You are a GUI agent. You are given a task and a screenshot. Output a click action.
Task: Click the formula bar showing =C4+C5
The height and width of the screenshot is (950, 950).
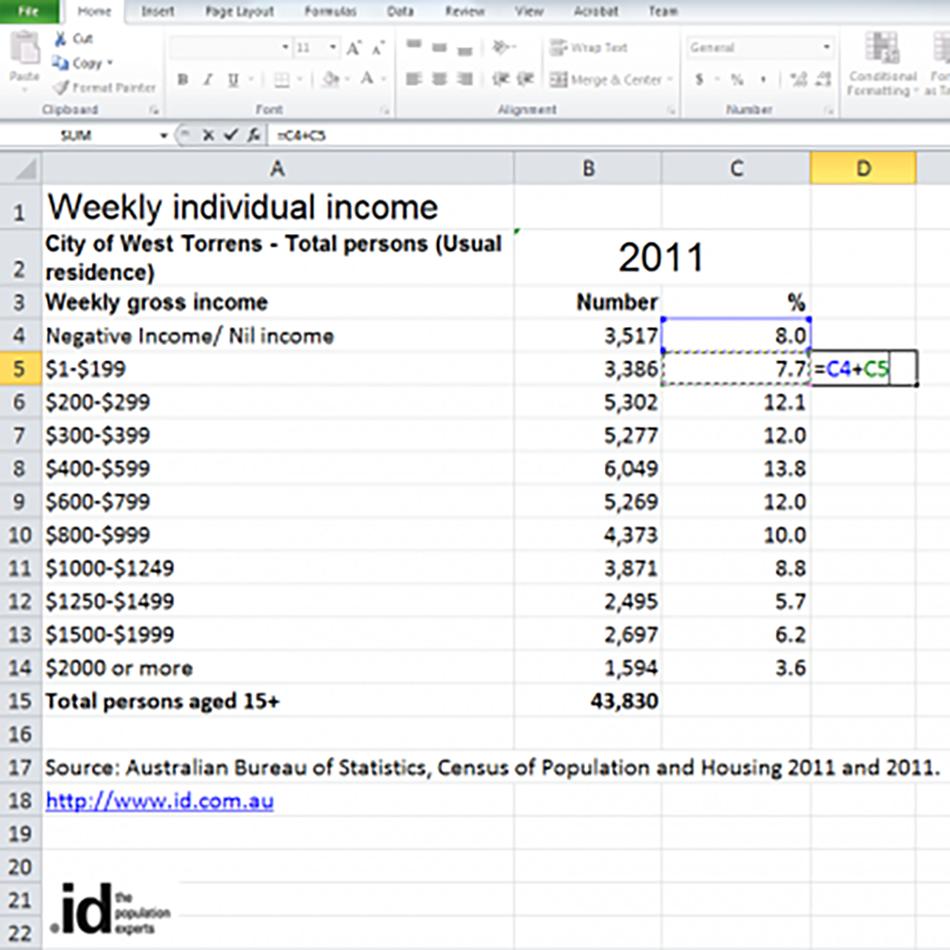[x=609, y=135]
